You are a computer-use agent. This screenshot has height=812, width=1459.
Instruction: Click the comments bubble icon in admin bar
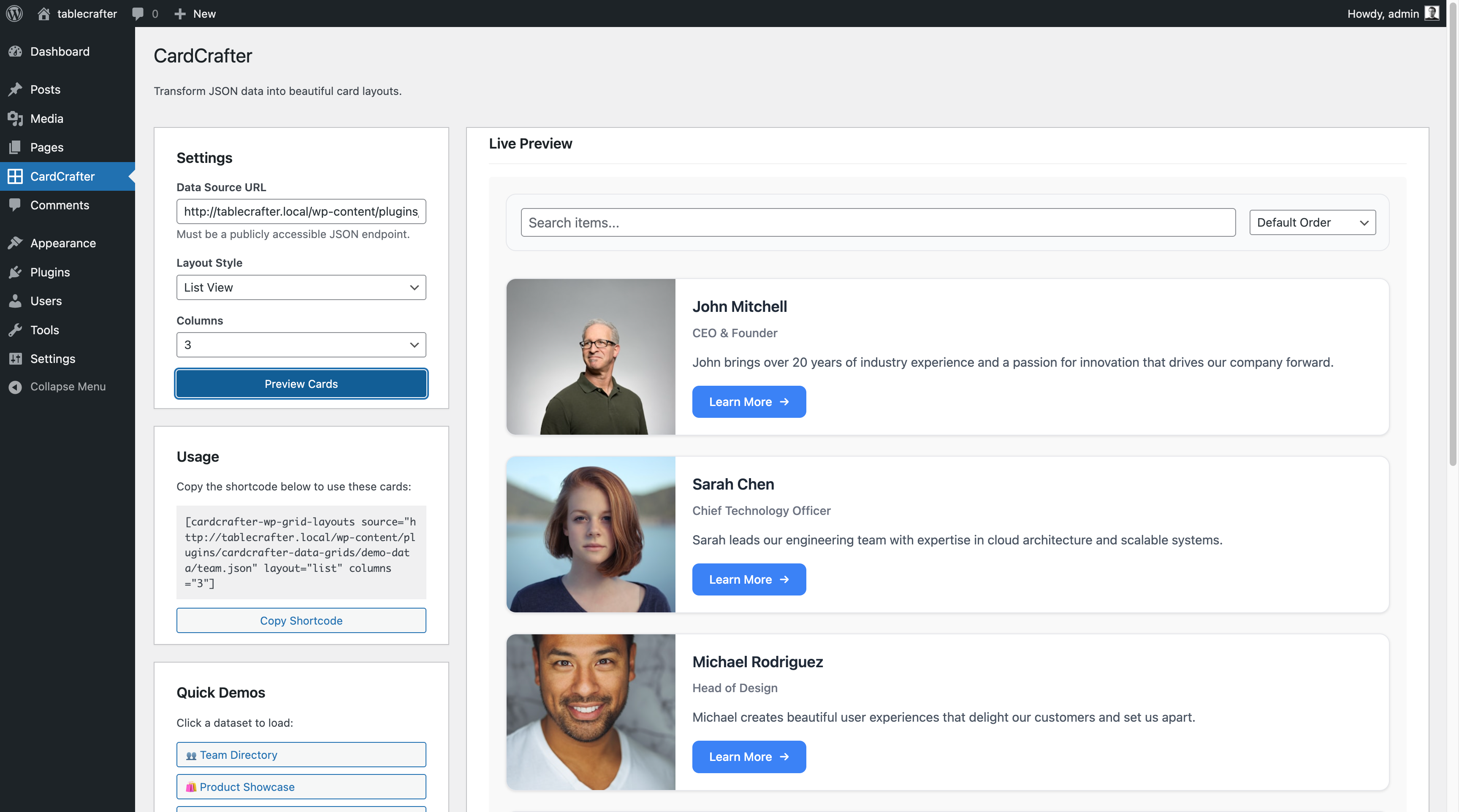[138, 14]
